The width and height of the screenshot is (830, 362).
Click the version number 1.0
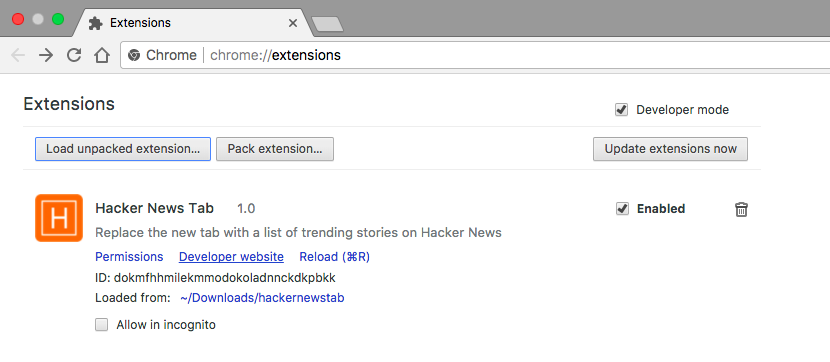246,209
